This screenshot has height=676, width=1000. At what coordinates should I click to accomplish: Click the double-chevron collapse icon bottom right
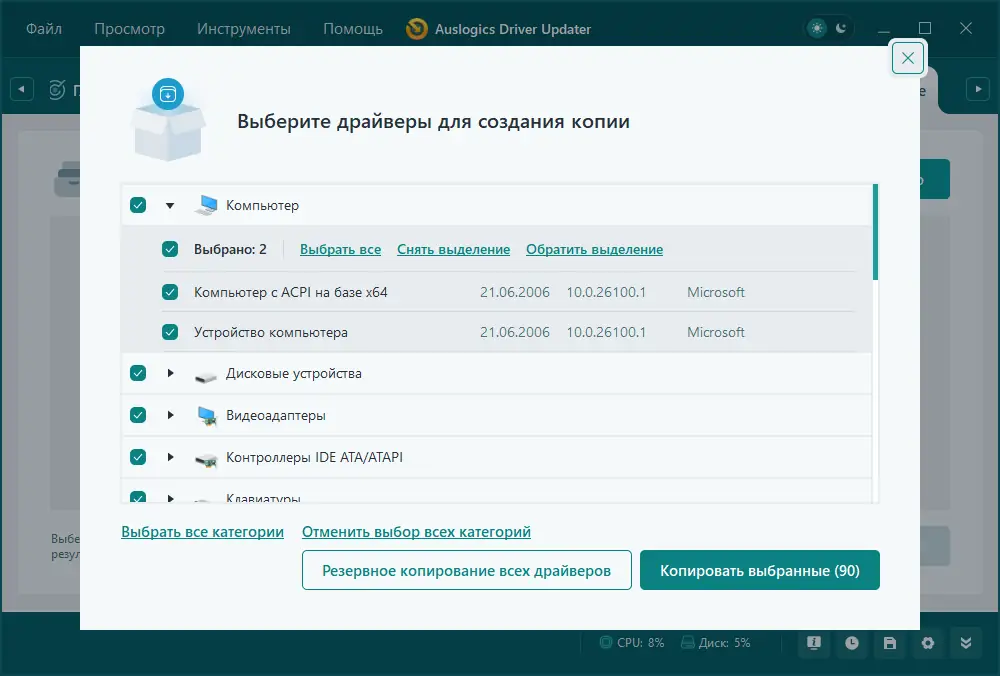[x=966, y=644]
